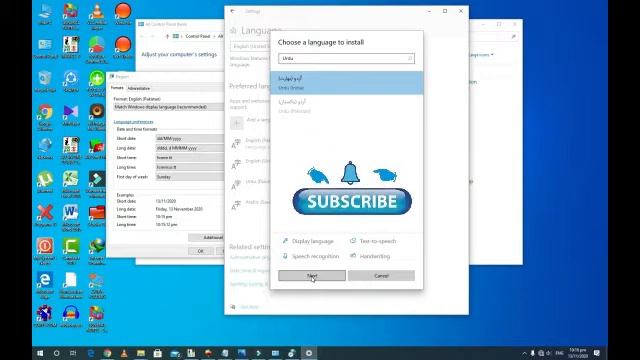Click the Control Panel breadcrumb in address bar
This screenshot has height=360, width=640.
coord(198,36)
